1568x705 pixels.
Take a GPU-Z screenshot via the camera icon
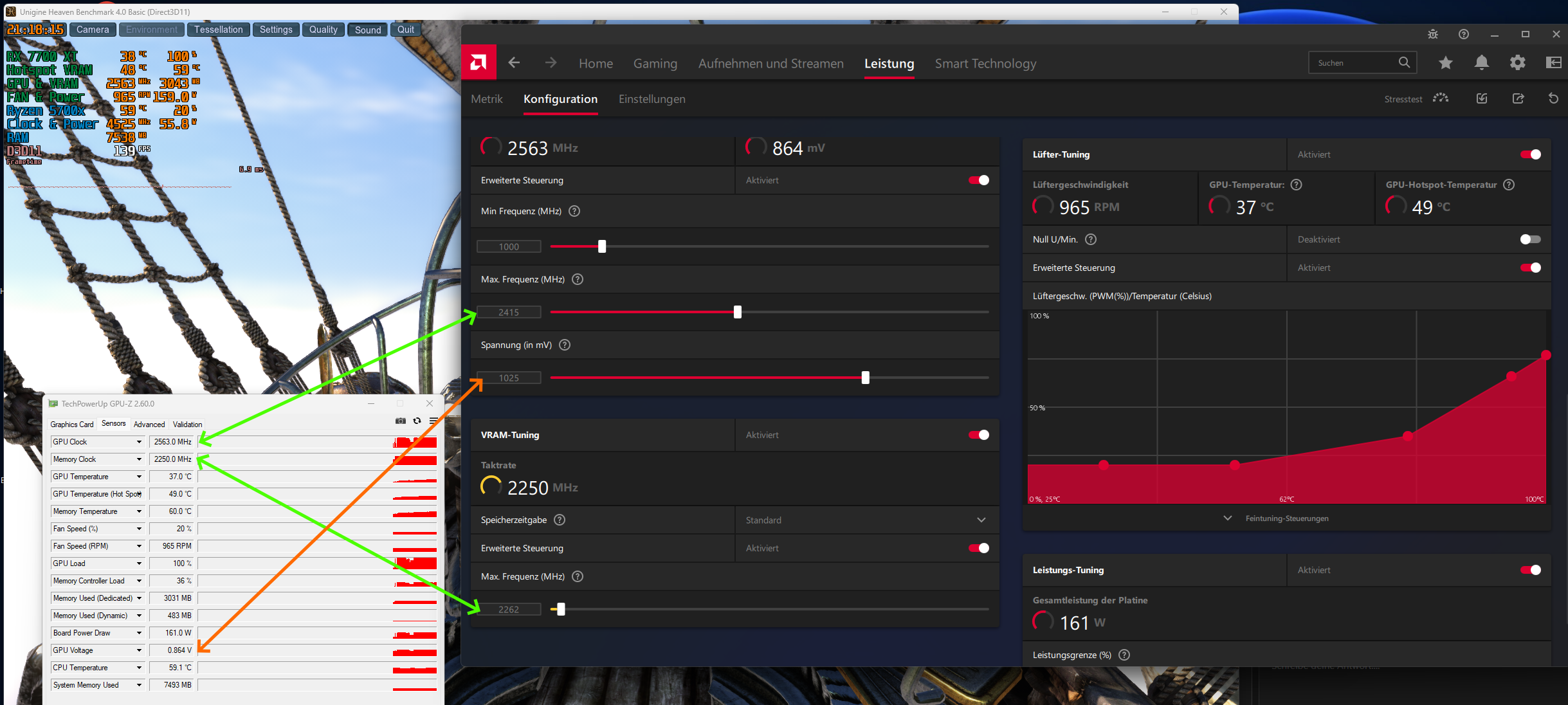point(401,421)
